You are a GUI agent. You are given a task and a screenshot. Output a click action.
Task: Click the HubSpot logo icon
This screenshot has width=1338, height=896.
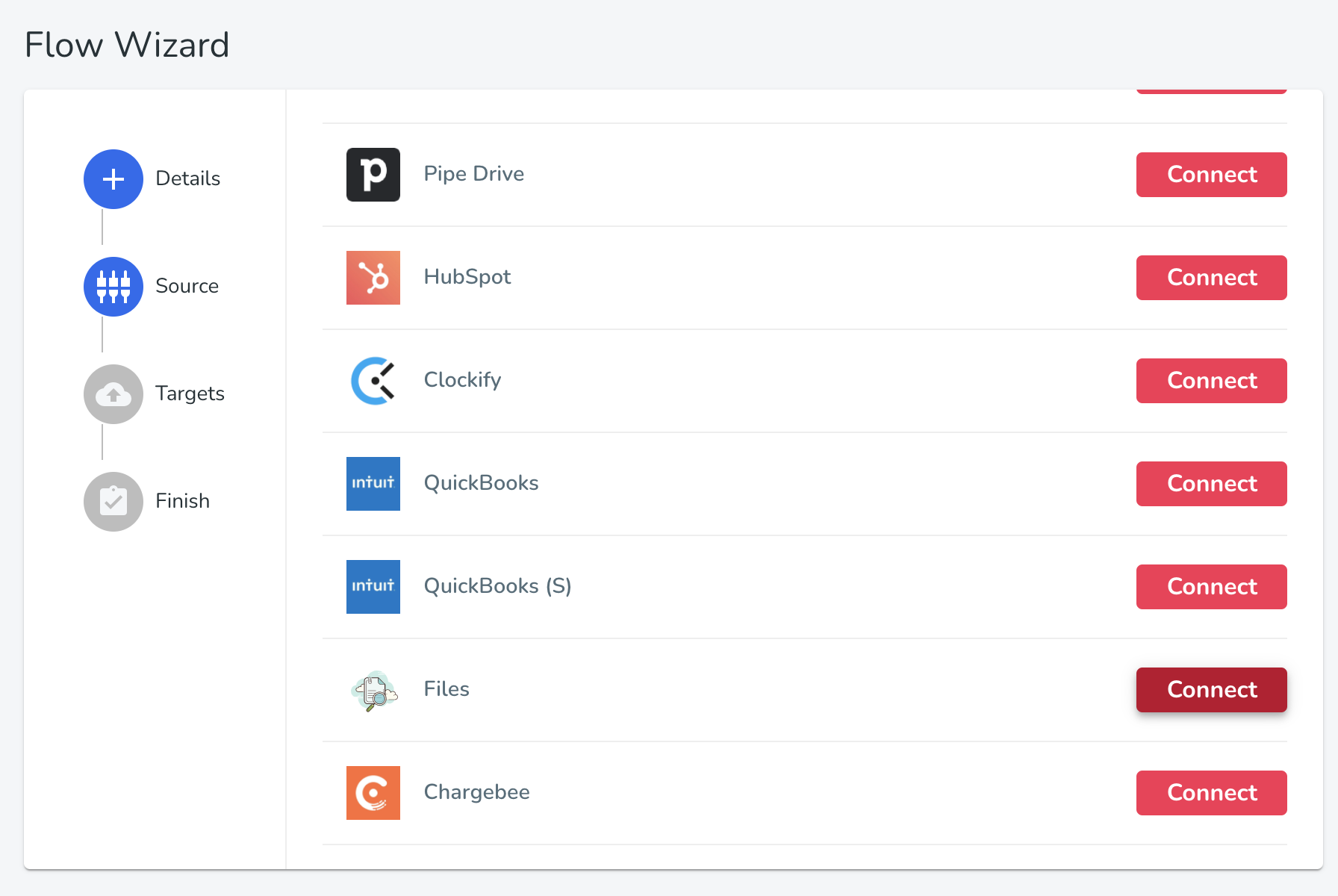point(373,278)
